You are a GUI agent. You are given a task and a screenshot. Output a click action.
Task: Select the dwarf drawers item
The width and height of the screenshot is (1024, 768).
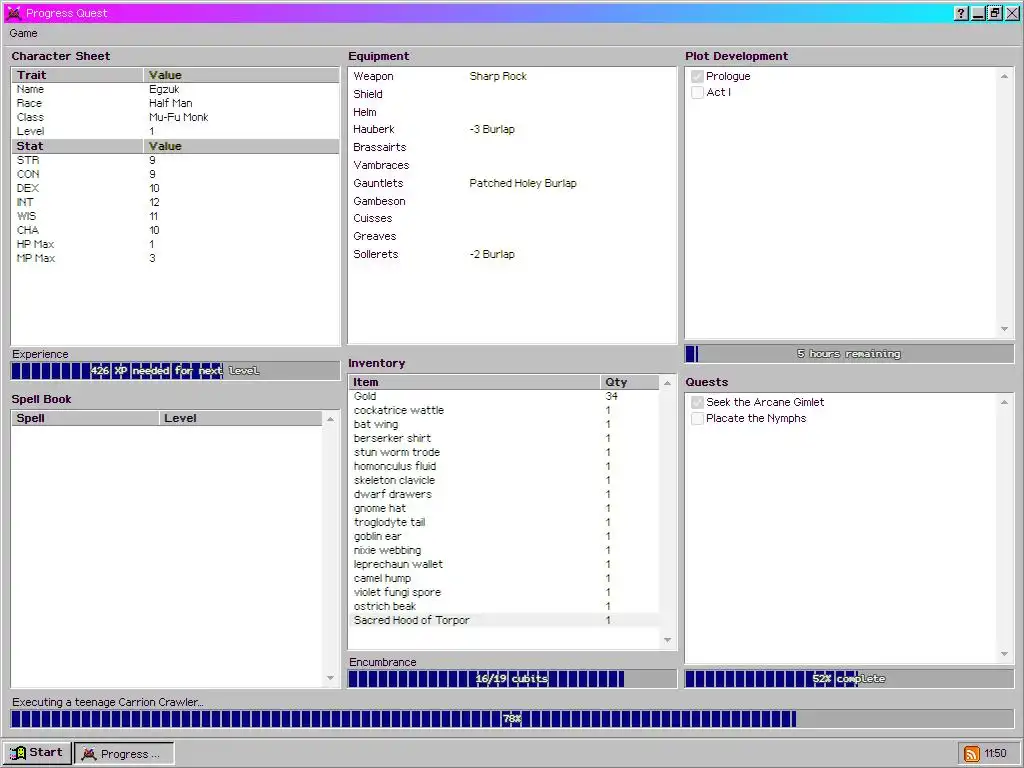click(504, 494)
